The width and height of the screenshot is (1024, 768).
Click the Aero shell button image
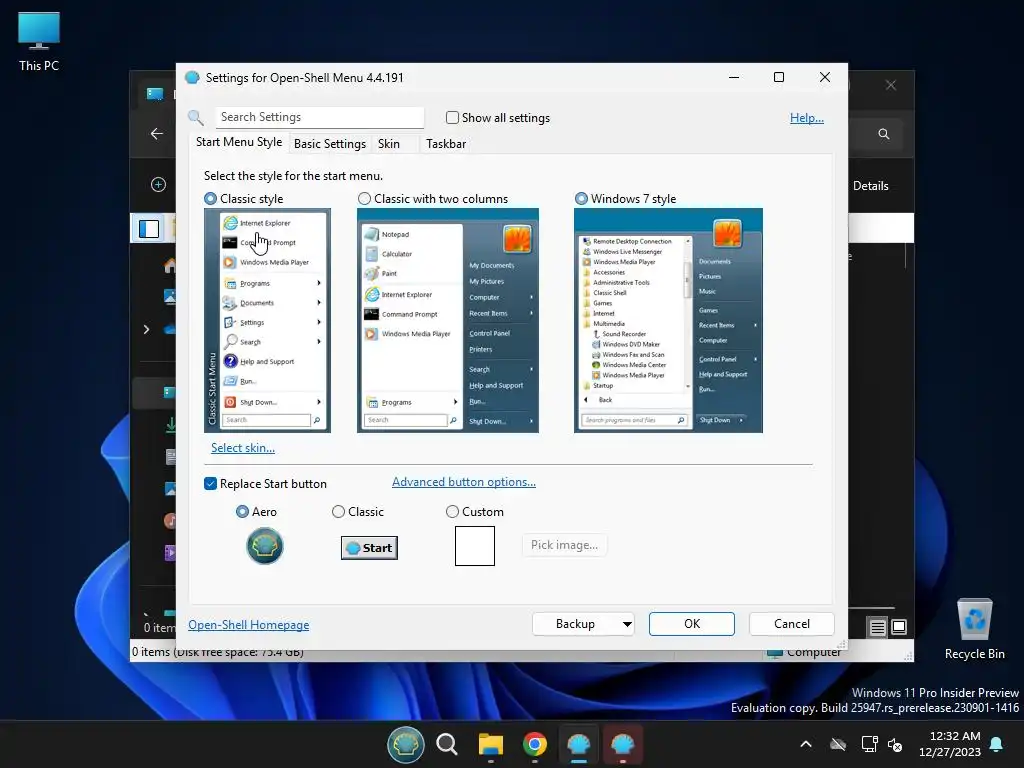point(264,546)
